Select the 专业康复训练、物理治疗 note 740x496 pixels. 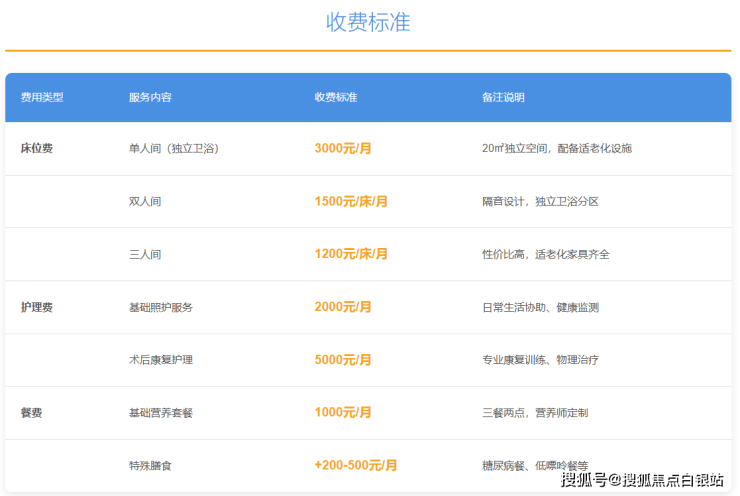[x=540, y=359]
